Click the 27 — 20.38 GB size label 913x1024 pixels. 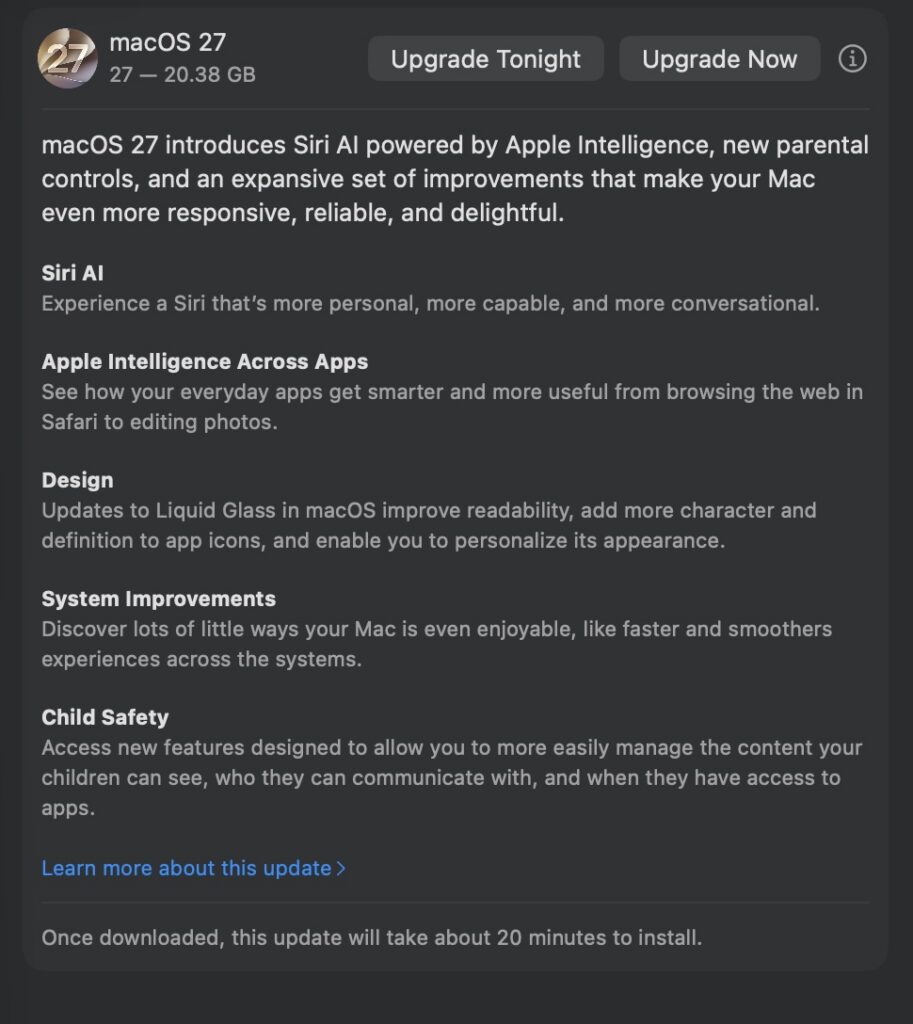click(182, 74)
